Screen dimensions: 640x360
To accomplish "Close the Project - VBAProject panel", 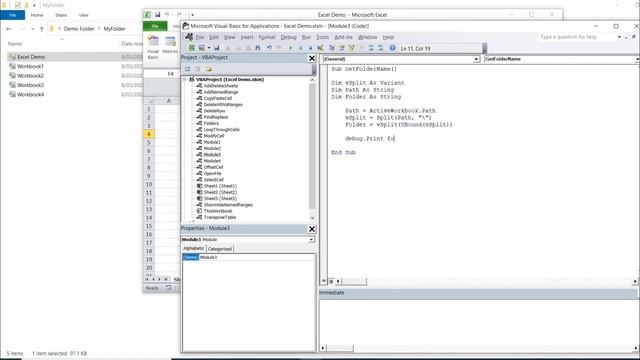I will pyautogui.click(x=312, y=58).
